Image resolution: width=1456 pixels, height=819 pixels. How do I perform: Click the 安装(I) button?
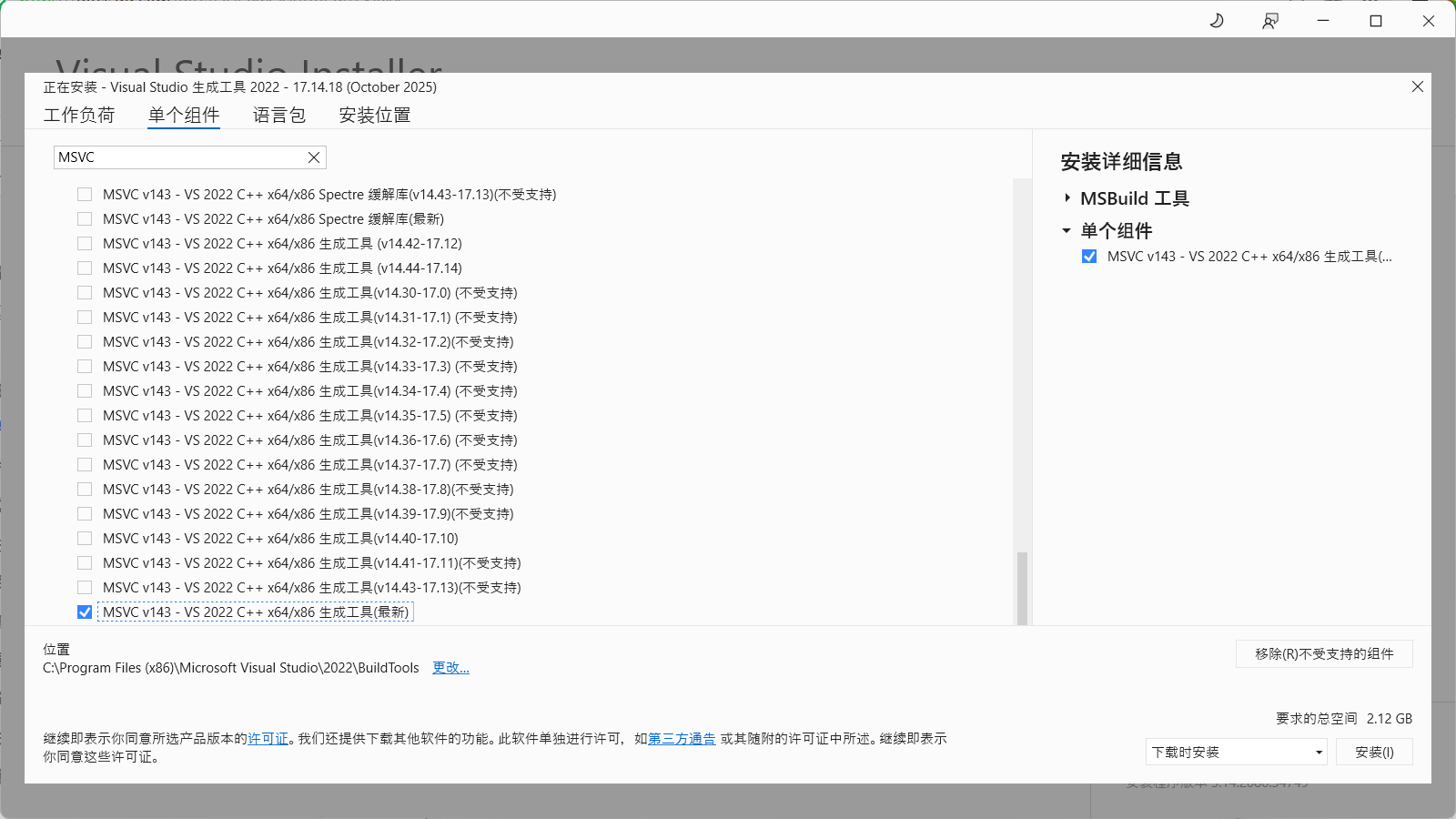pos(1374,752)
